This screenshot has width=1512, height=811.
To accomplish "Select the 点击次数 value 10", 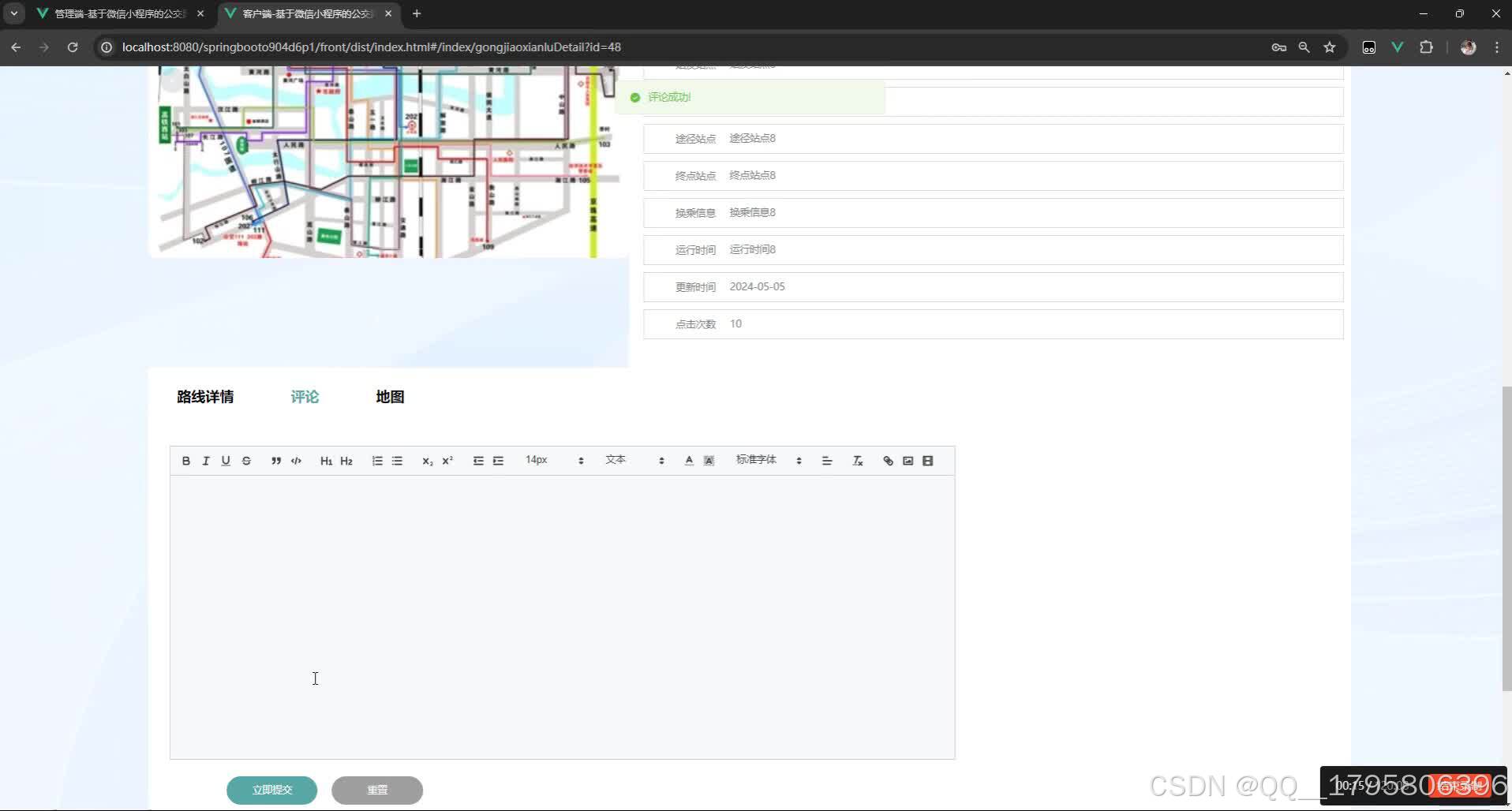I will click(735, 323).
